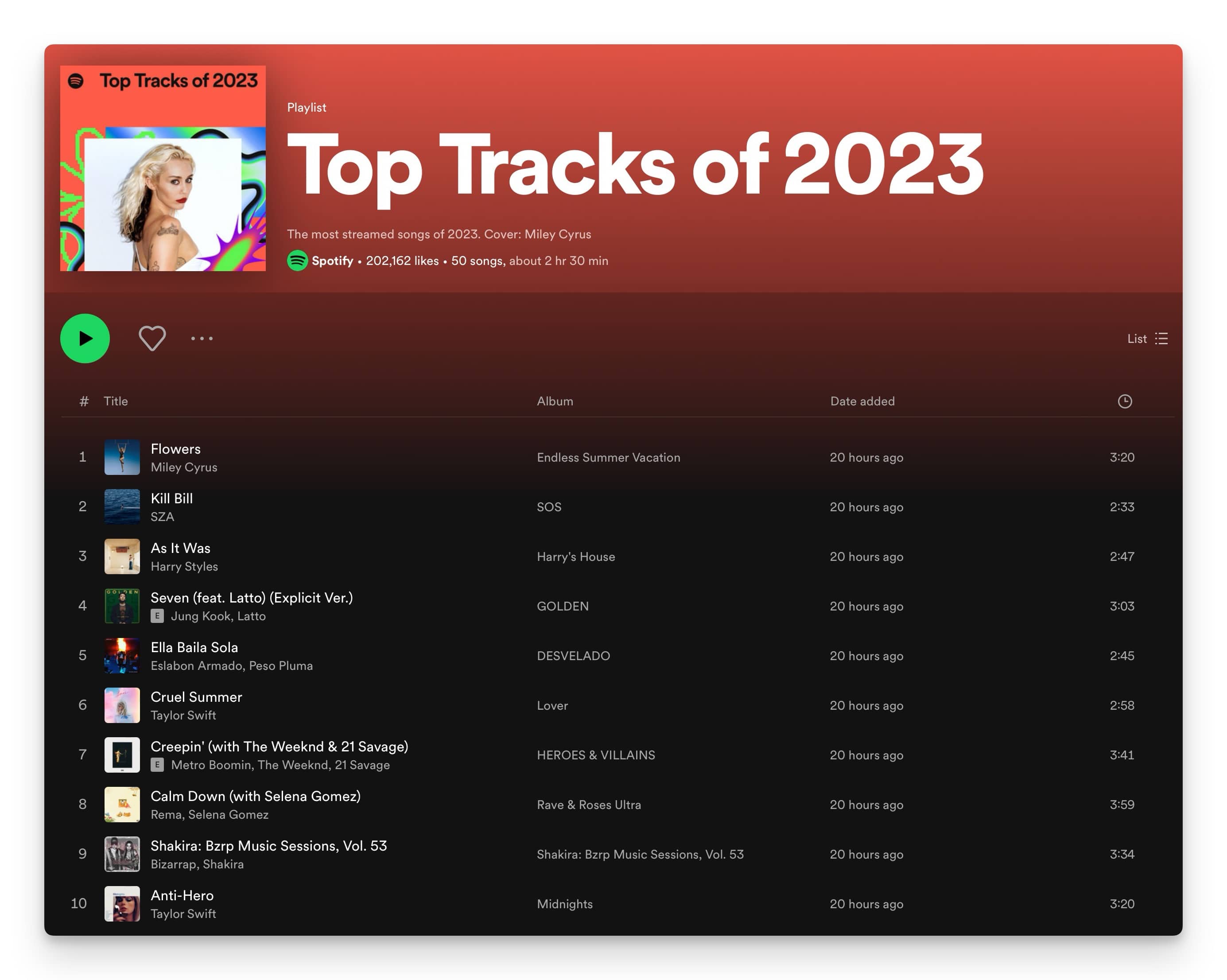Open artist Selena Gomez under Calm Down
1227x980 pixels.
(228, 814)
